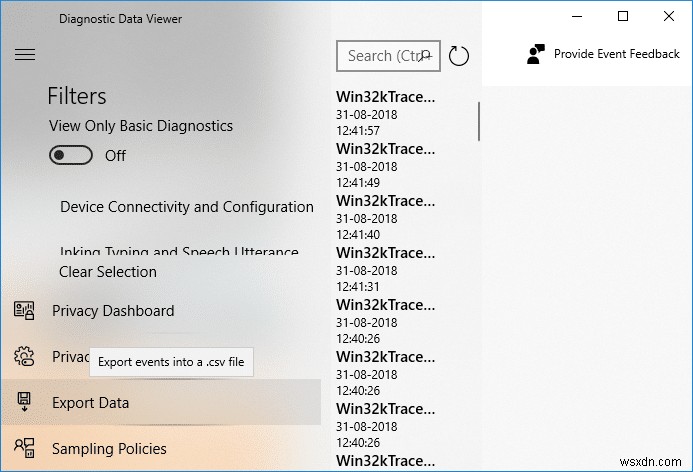
Task: Click the Export Data save icon
Action: pyautogui.click(x=24, y=402)
